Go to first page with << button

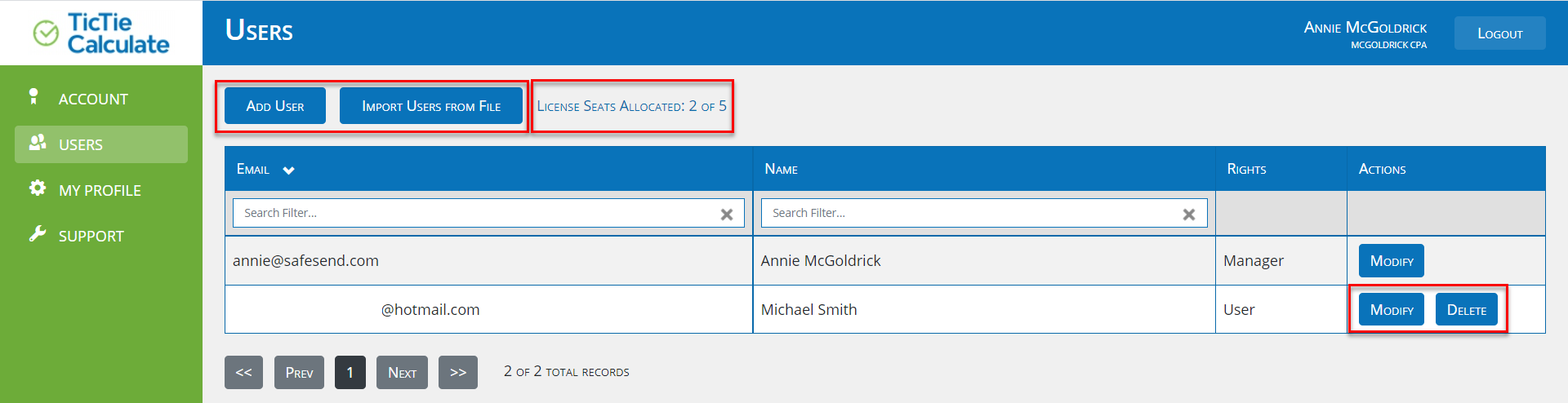(x=243, y=372)
